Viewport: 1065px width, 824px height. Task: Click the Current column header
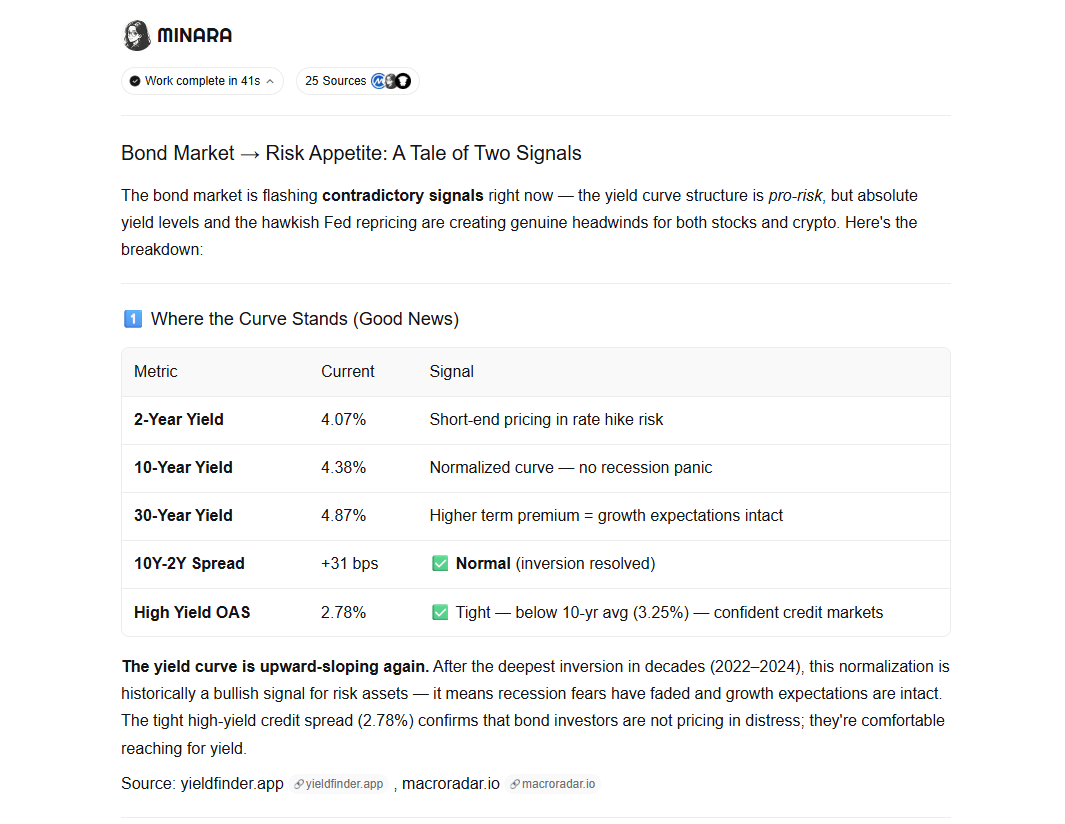(x=348, y=372)
